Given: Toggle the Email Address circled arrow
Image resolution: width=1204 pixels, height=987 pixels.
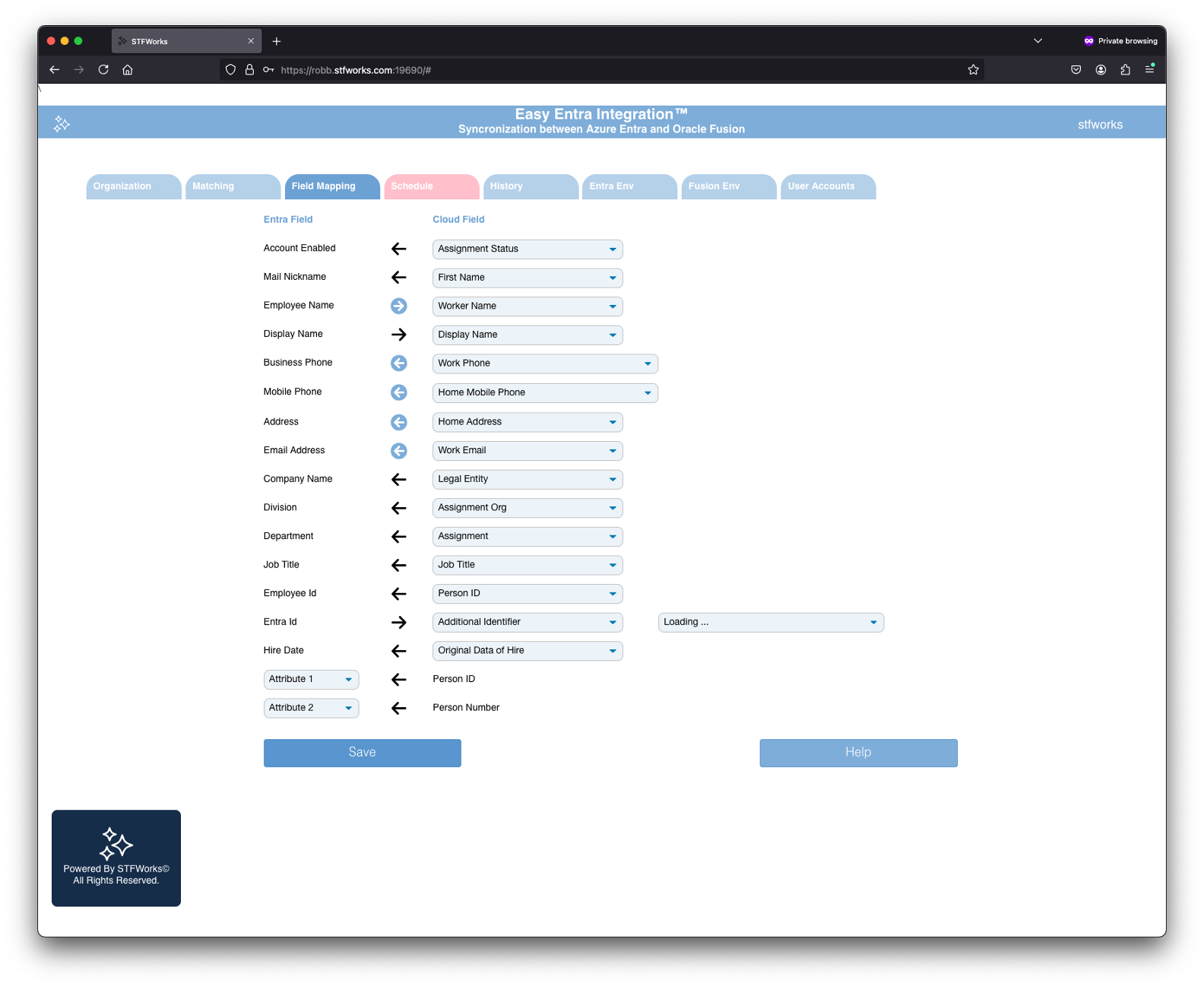Looking at the screenshot, I should [398, 451].
